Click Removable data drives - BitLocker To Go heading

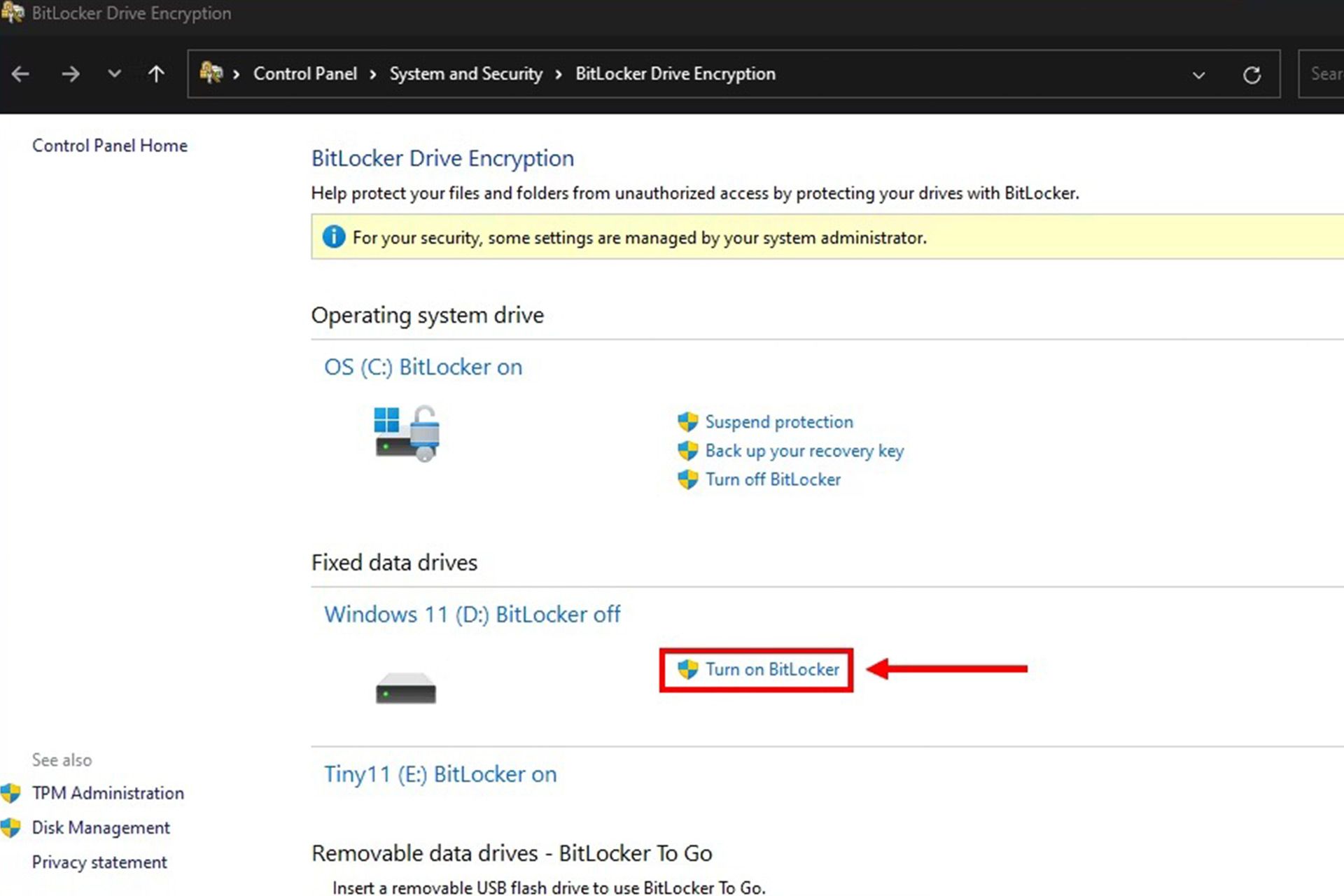[512, 853]
